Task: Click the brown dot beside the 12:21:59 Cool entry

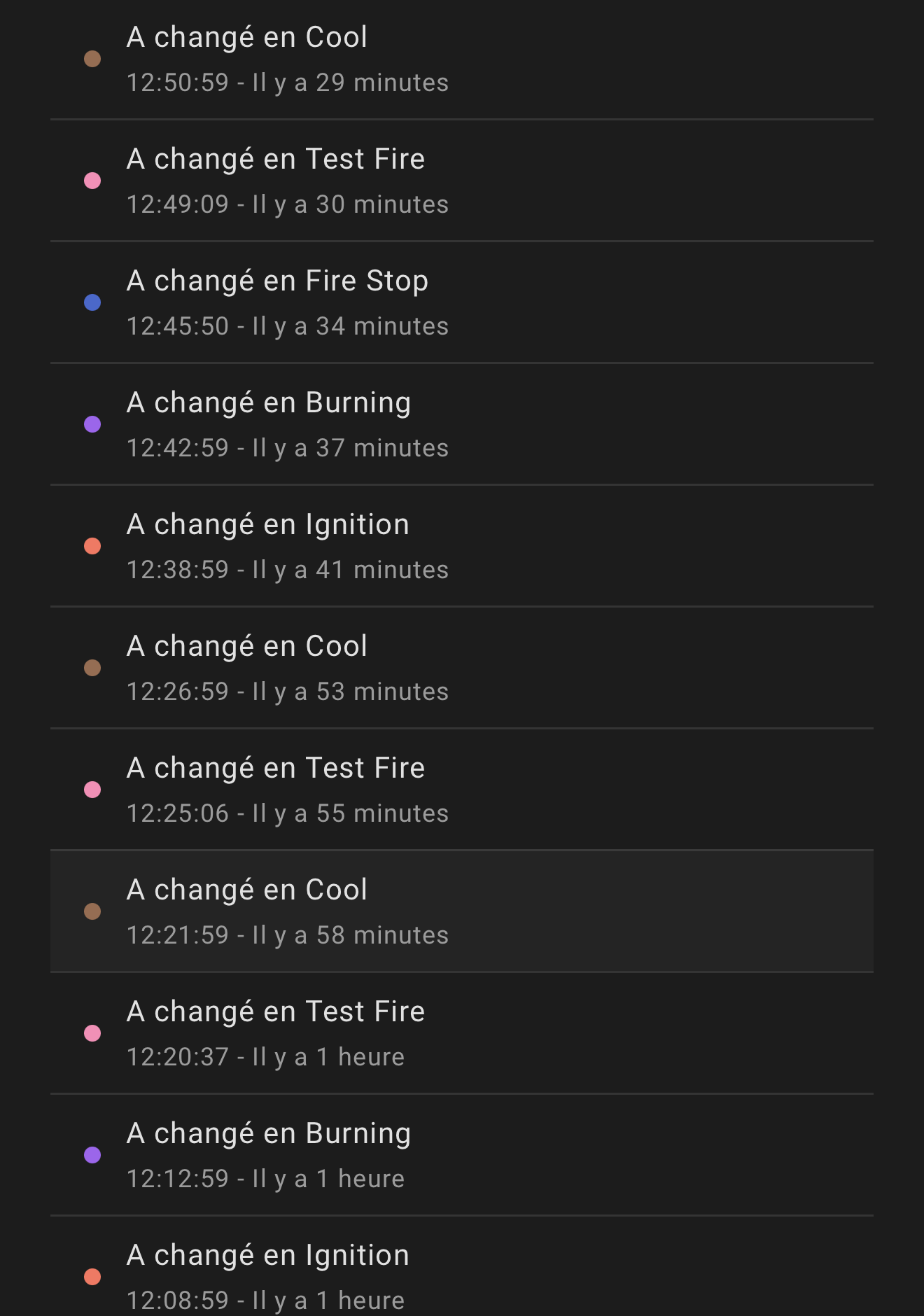Action: point(92,911)
